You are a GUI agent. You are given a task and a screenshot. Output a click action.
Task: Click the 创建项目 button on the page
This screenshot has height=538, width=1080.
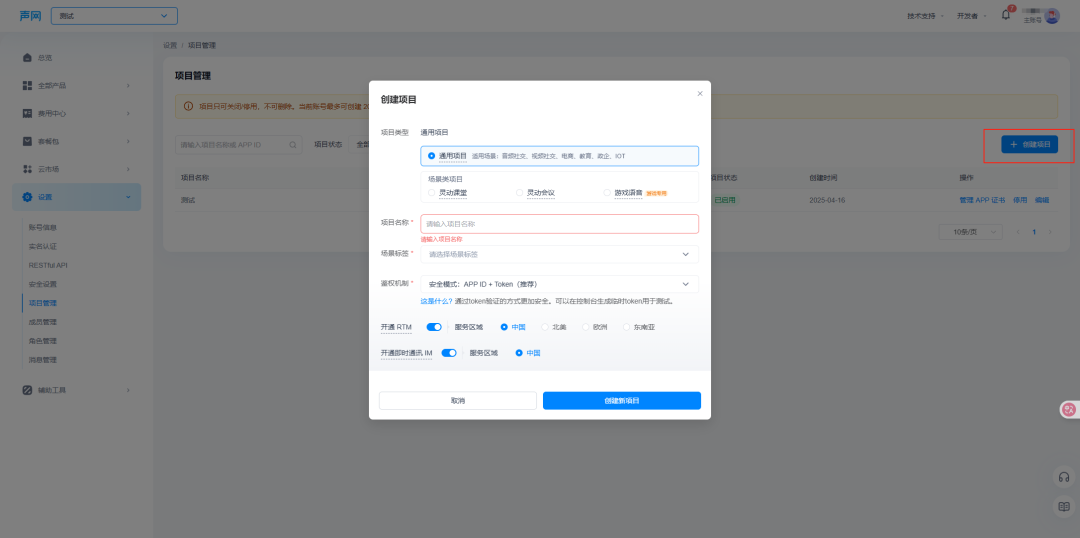pos(1030,145)
